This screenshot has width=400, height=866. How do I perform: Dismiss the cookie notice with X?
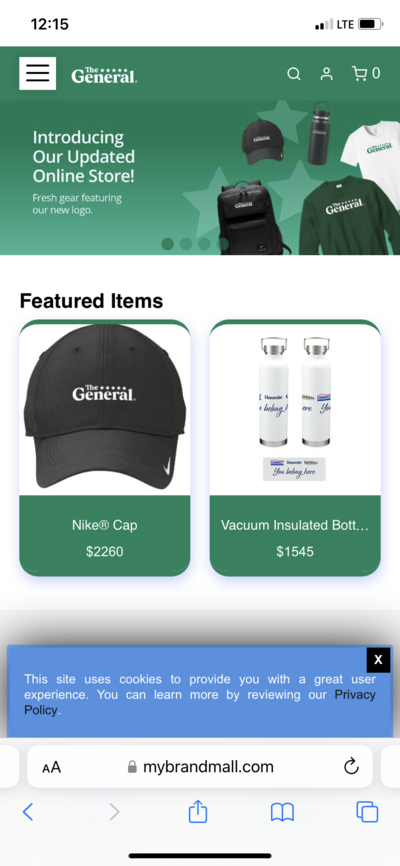pyautogui.click(x=378, y=659)
